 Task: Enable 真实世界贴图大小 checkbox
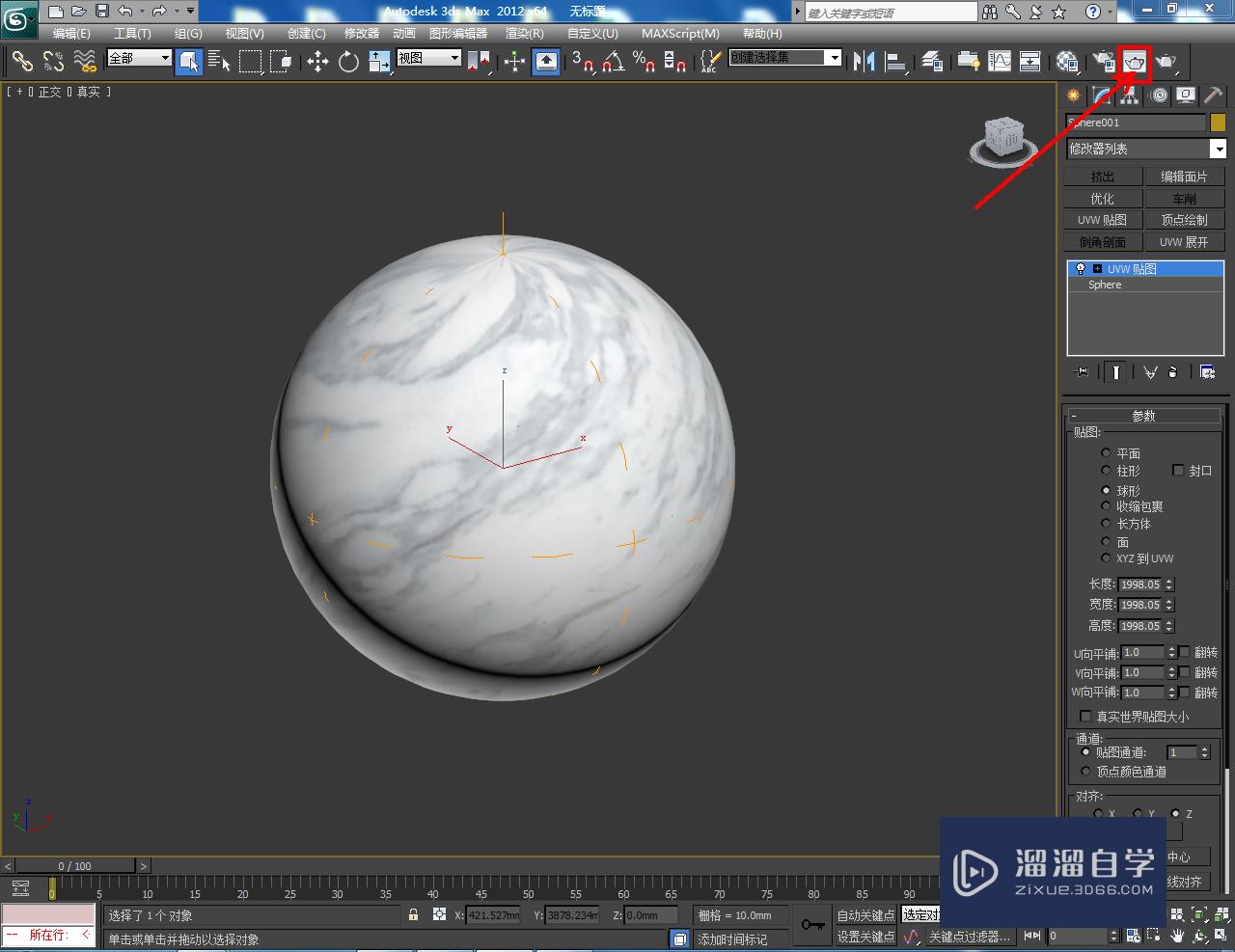(1085, 716)
